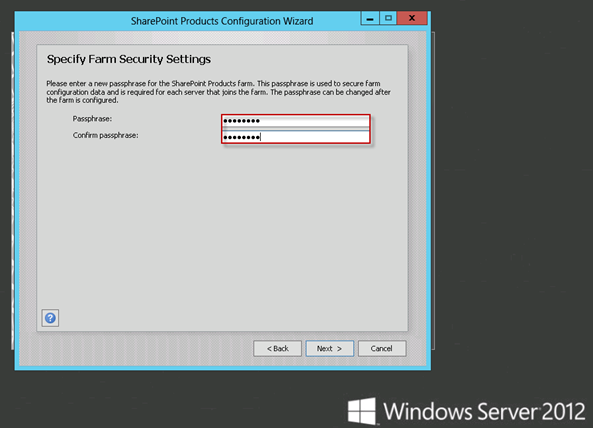Go to the previous step with Back
Image resolution: width=593 pixels, height=428 pixels.
click(278, 349)
